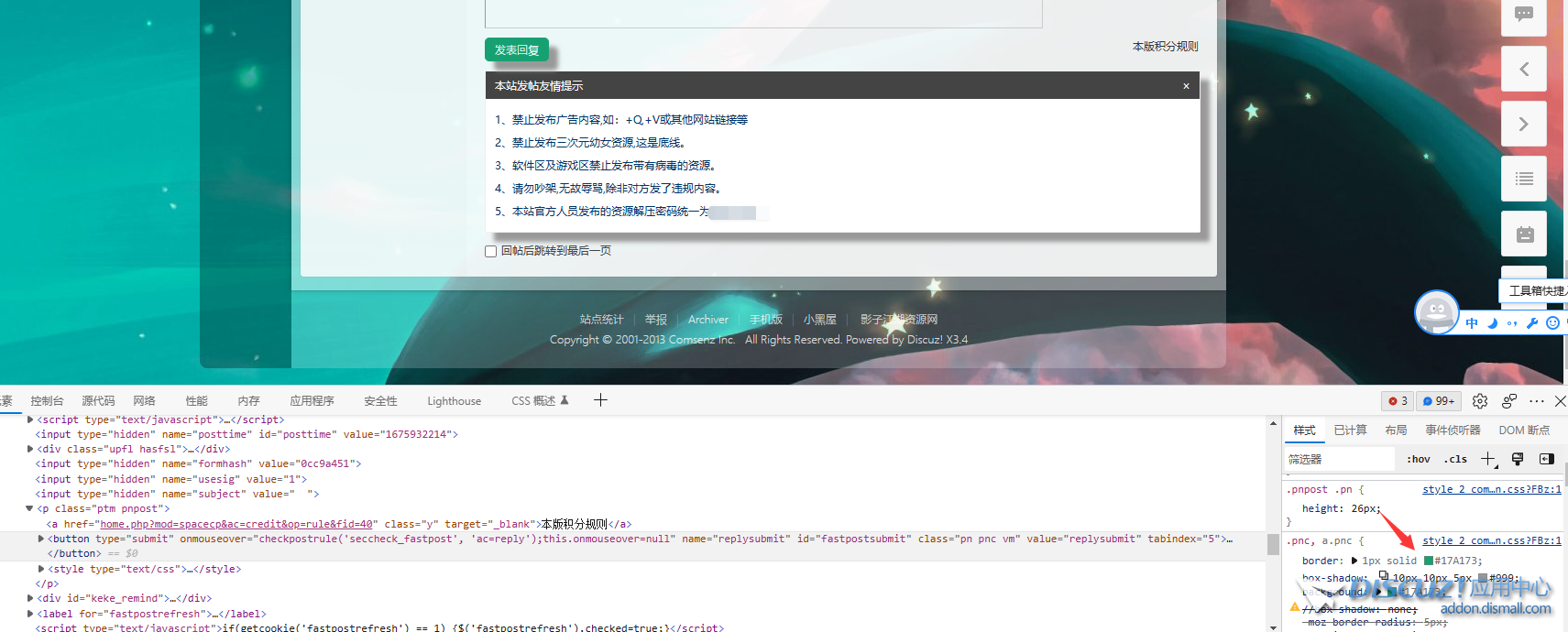The width and height of the screenshot is (1568, 632).
Task: Open the CSS 概述 tab
Action: [x=540, y=401]
